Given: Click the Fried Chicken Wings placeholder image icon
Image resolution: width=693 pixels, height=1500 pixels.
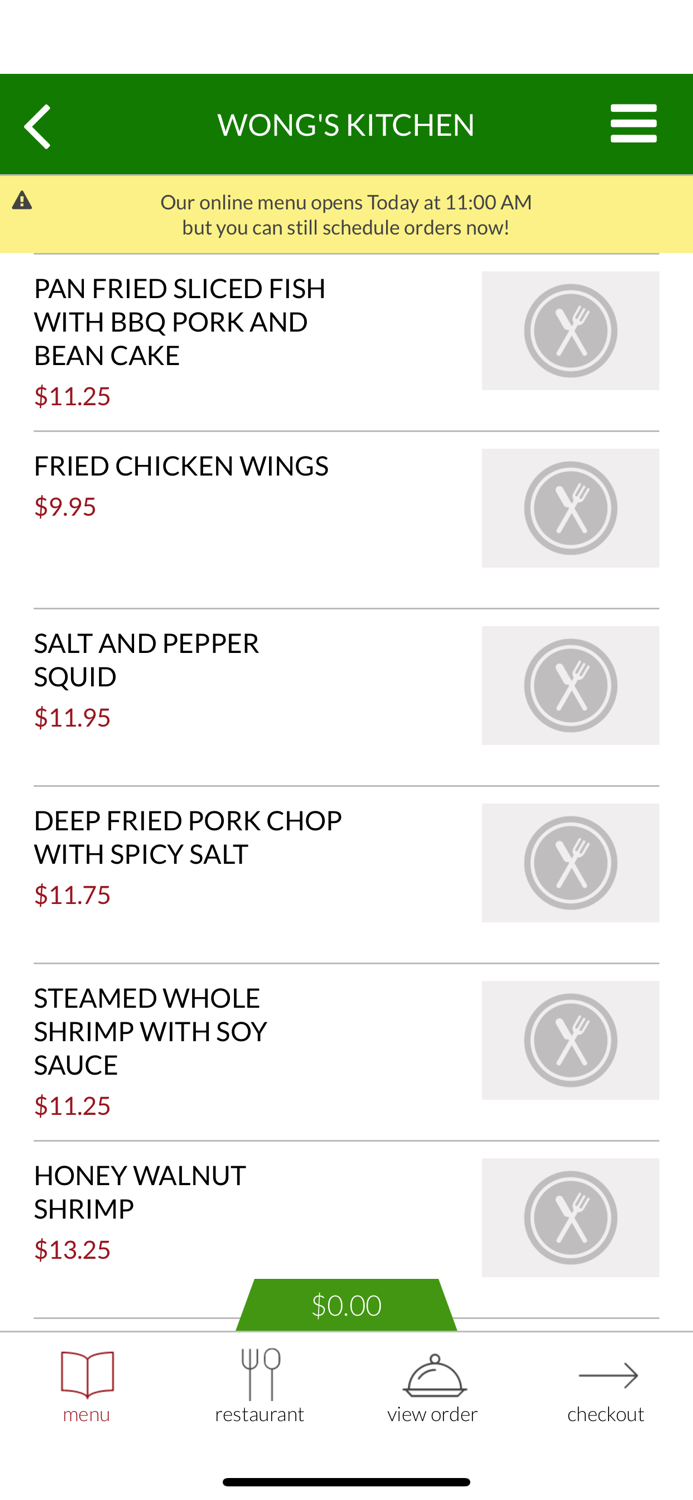Looking at the screenshot, I should [x=570, y=507].
